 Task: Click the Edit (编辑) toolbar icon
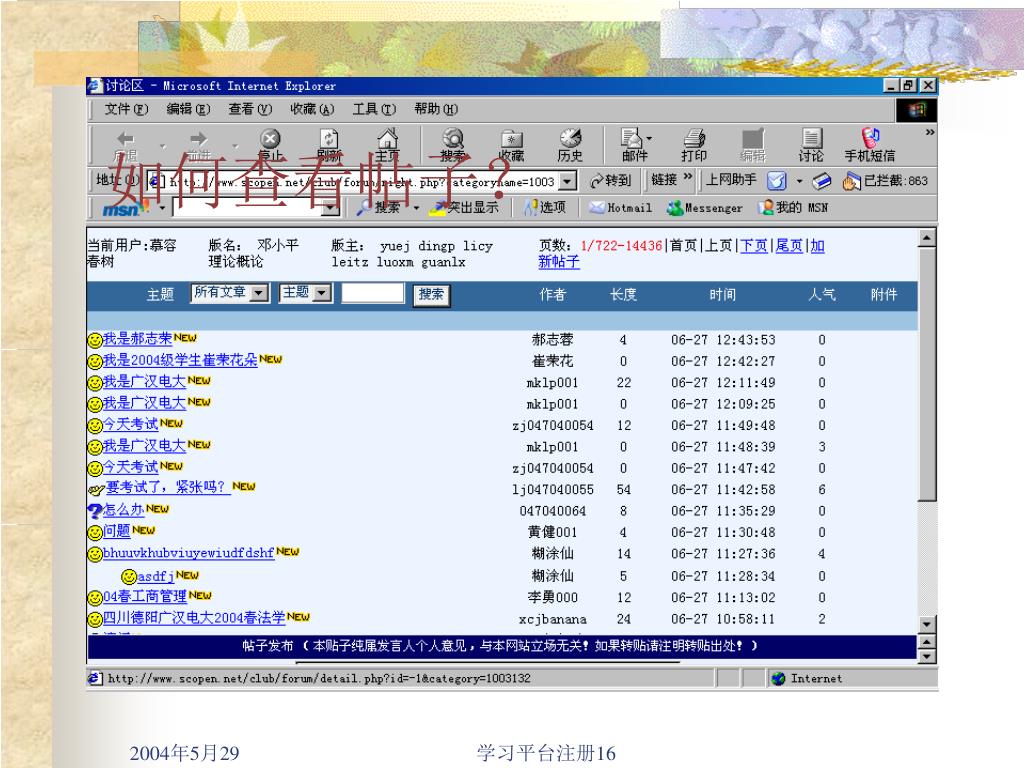(x=752, y=144)
